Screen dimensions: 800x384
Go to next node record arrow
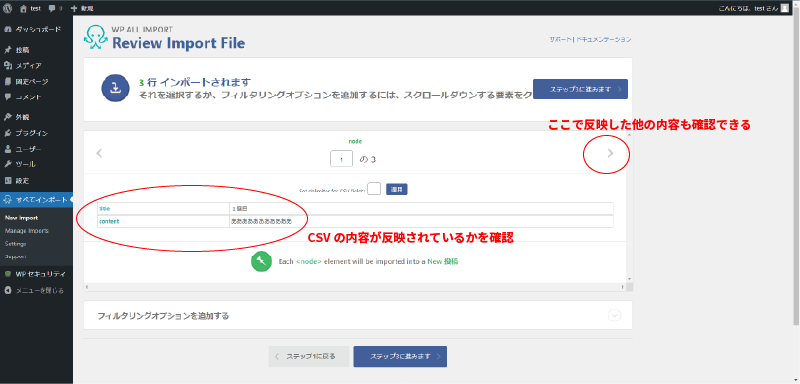(x=610, y=153)
